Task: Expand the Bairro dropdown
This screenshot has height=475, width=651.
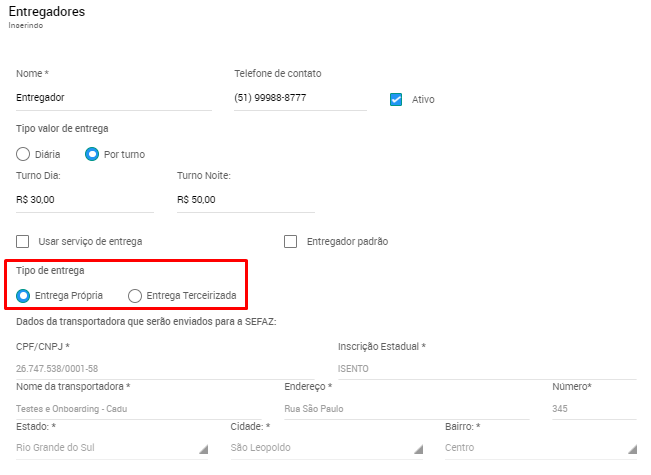Action: [540, 448]
